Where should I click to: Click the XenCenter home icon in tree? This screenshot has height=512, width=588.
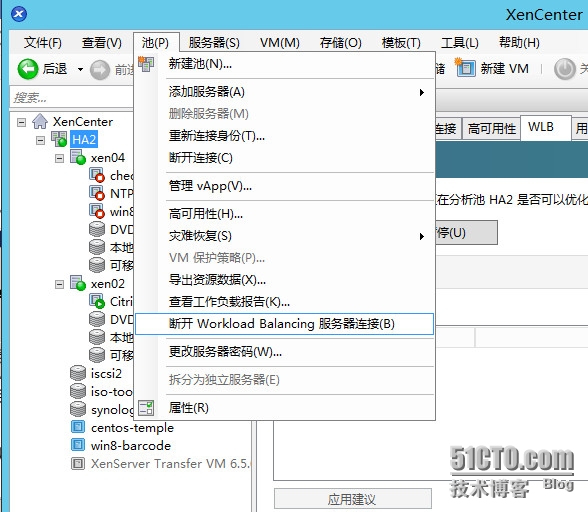tap(40, 121)
